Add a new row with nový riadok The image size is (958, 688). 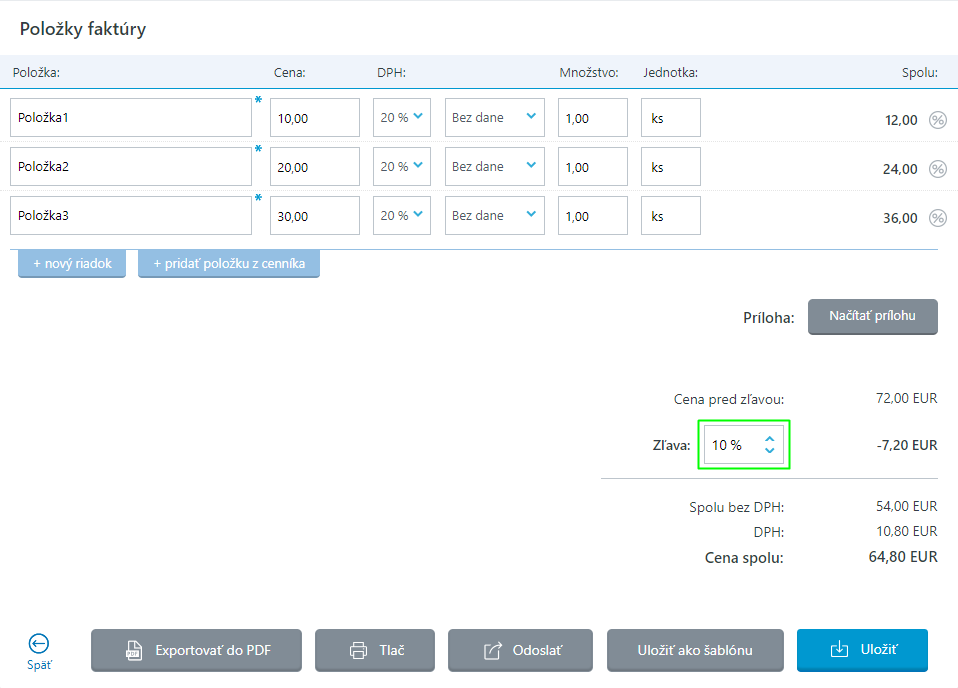click(72, 264)
